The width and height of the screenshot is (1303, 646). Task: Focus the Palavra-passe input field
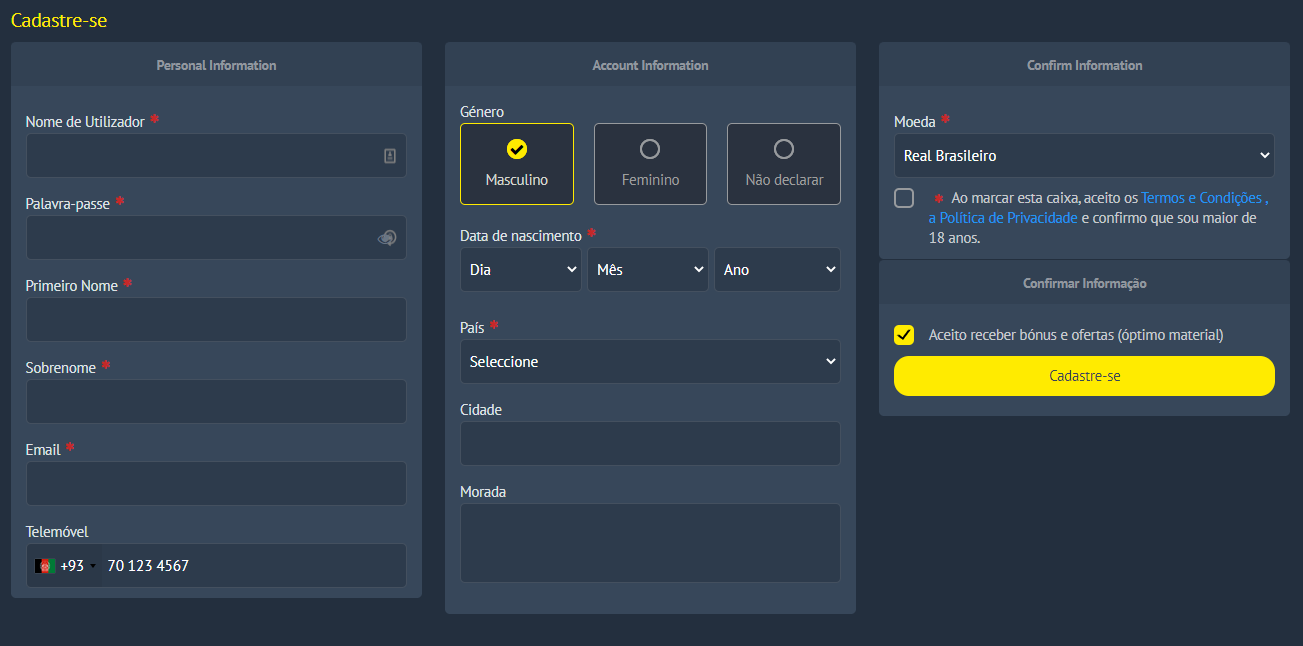click(216, 238)
